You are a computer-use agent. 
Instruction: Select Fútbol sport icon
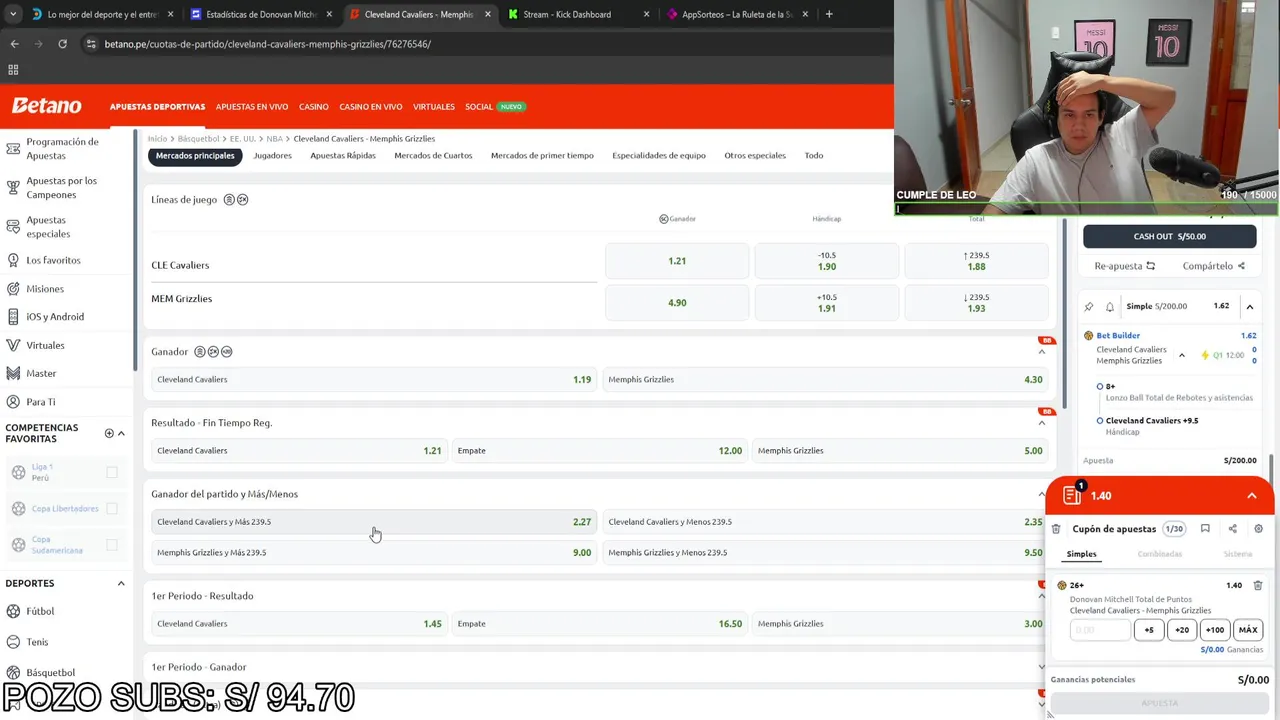(x=13, y=611)
